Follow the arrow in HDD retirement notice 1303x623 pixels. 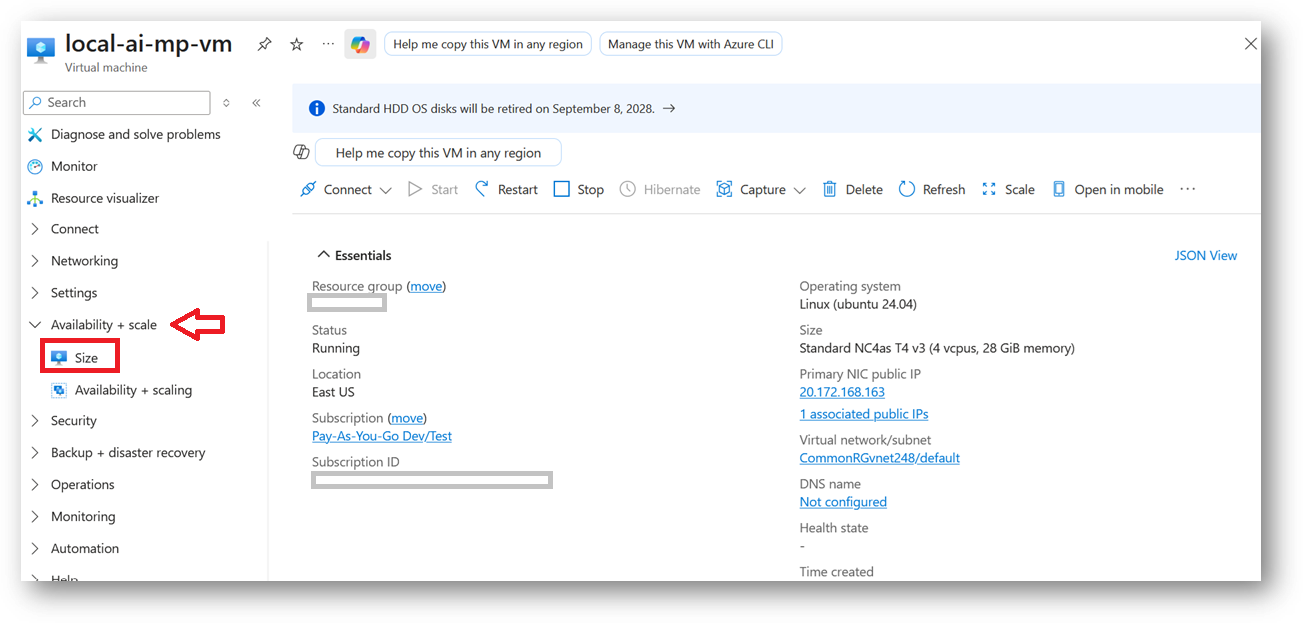pos(669,108)
